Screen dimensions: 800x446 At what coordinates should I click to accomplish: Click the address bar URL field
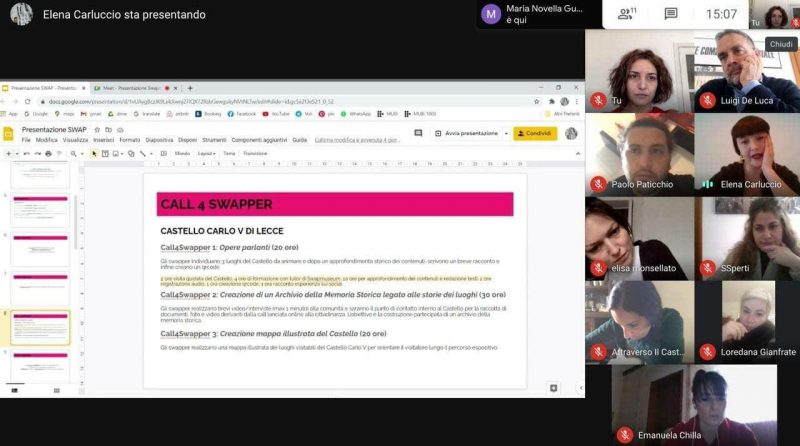click(x=286, y=102)
